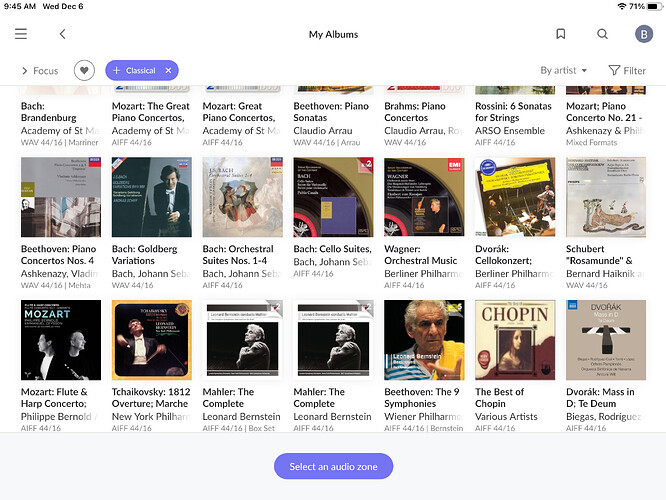Click format text AIFF 44/16 | Box Set
The image size is (666, 500).
(x=239, y=428)
